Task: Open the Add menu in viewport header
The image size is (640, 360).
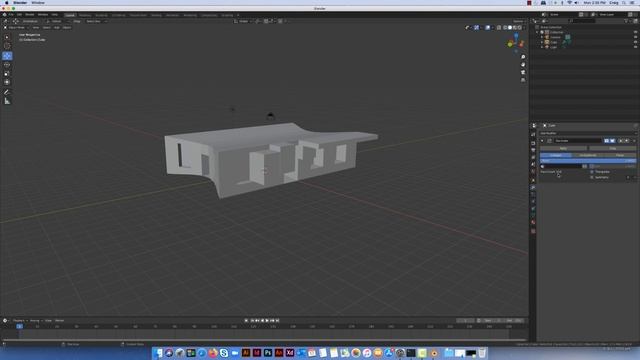Action: click(57, 27)
